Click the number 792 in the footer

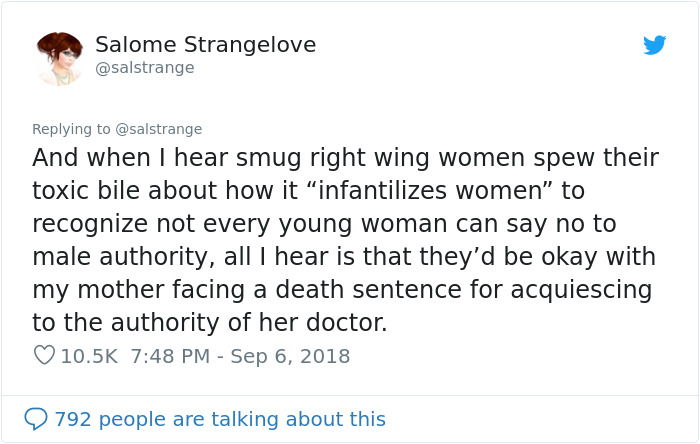click(73, 419)
